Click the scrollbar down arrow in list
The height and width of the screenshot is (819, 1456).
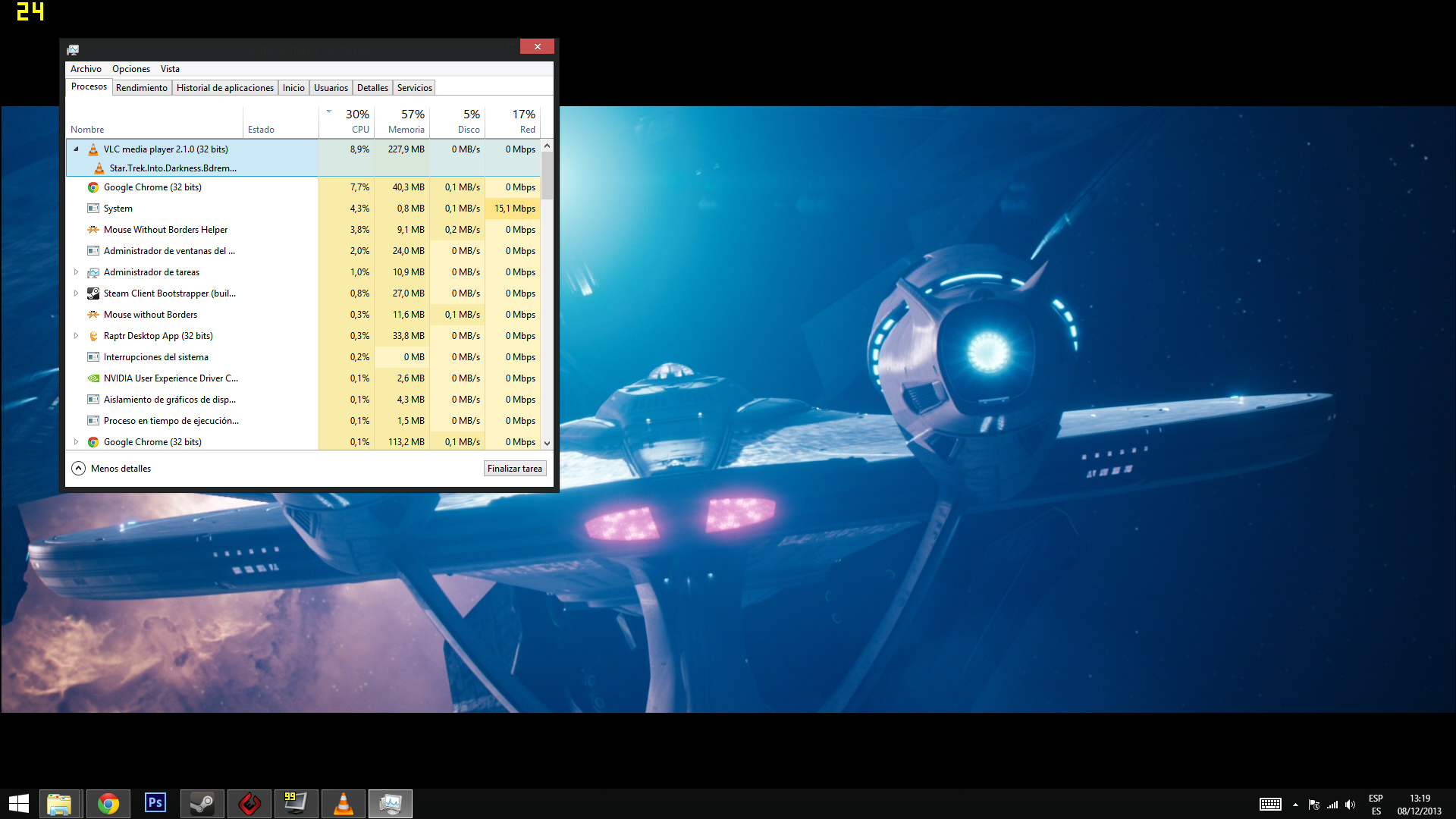(x=547, y=443)
